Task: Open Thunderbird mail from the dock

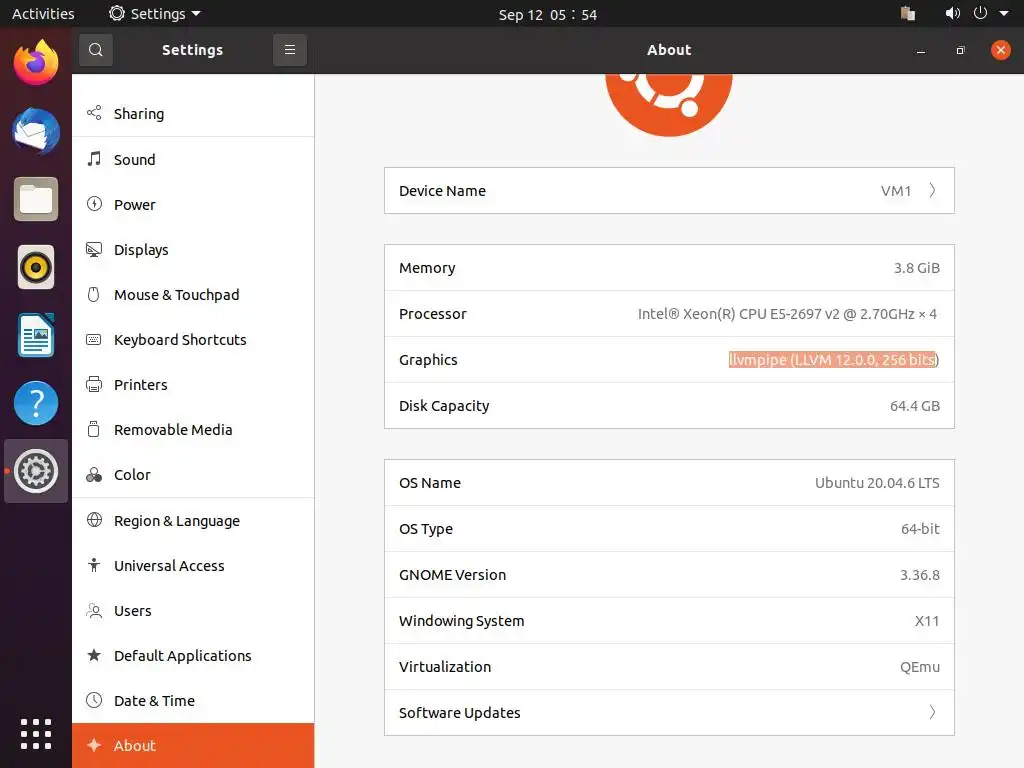Action: tap(36, 131)
